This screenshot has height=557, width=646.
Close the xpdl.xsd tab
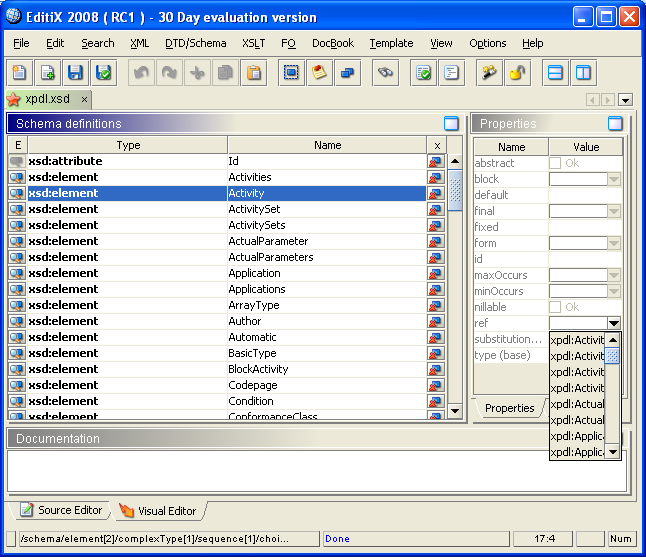(x=84, y=100)
